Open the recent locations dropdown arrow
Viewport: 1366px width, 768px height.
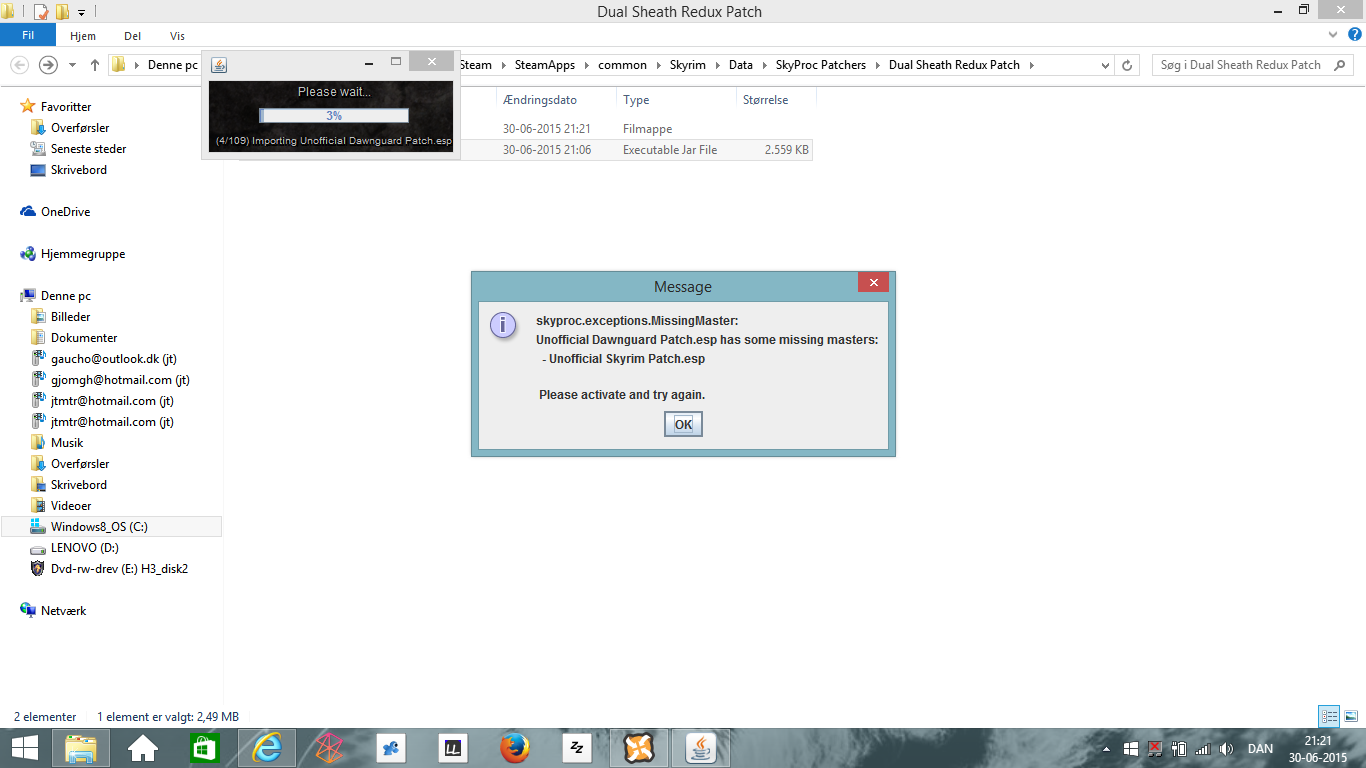(73, 65)
